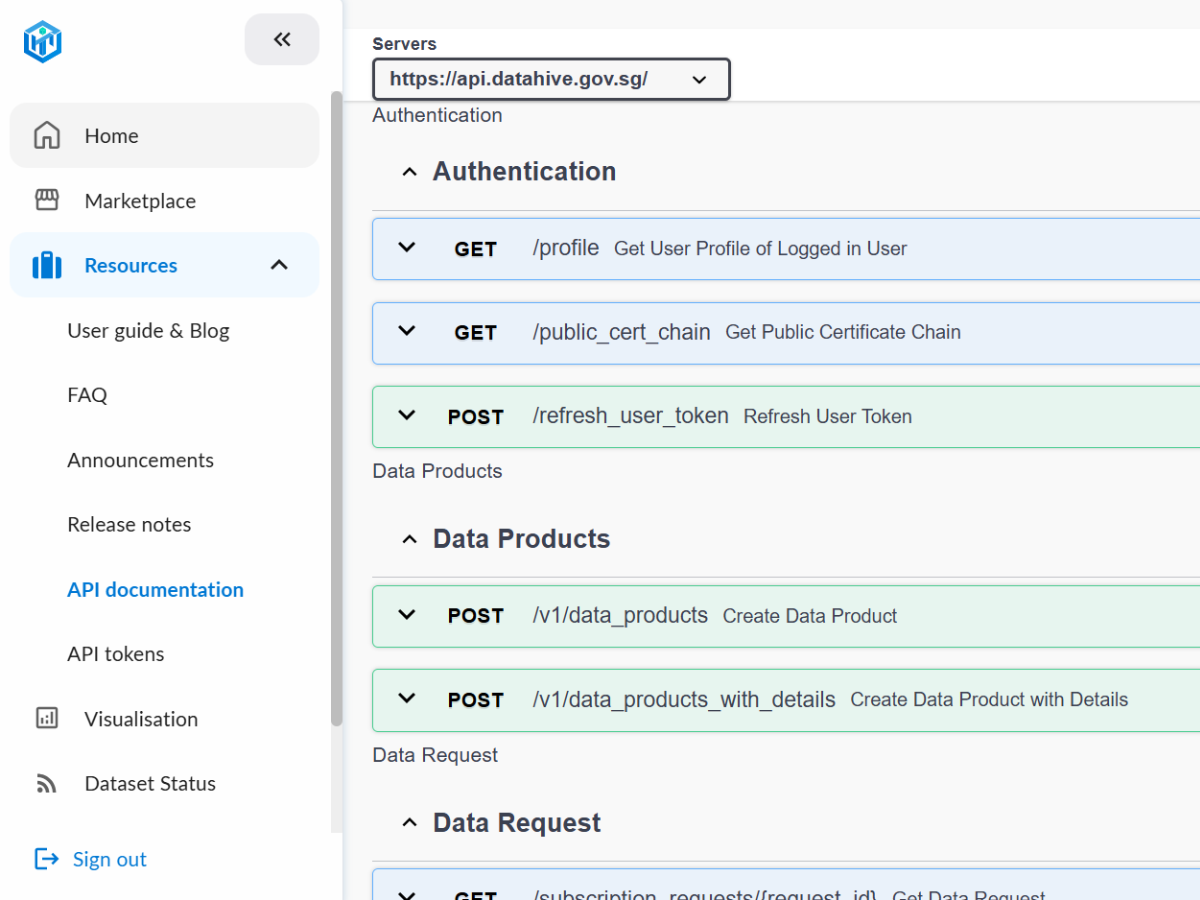Open the FAQ page
Viewport: 1200px width, 900px height.
coord(87,395)
